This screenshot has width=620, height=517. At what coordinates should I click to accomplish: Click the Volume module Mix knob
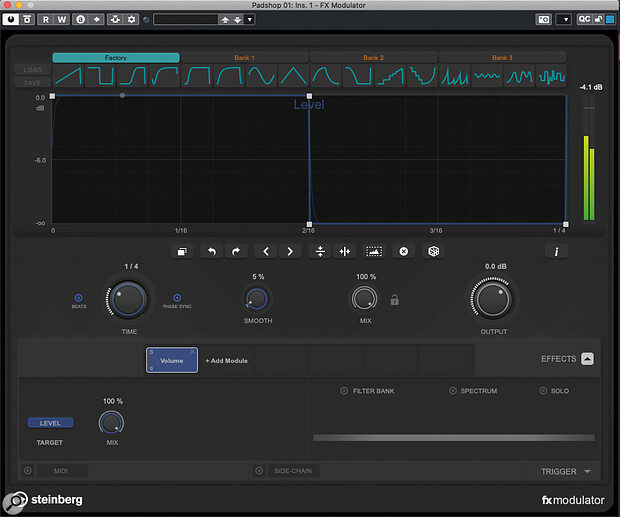[111, 423]
